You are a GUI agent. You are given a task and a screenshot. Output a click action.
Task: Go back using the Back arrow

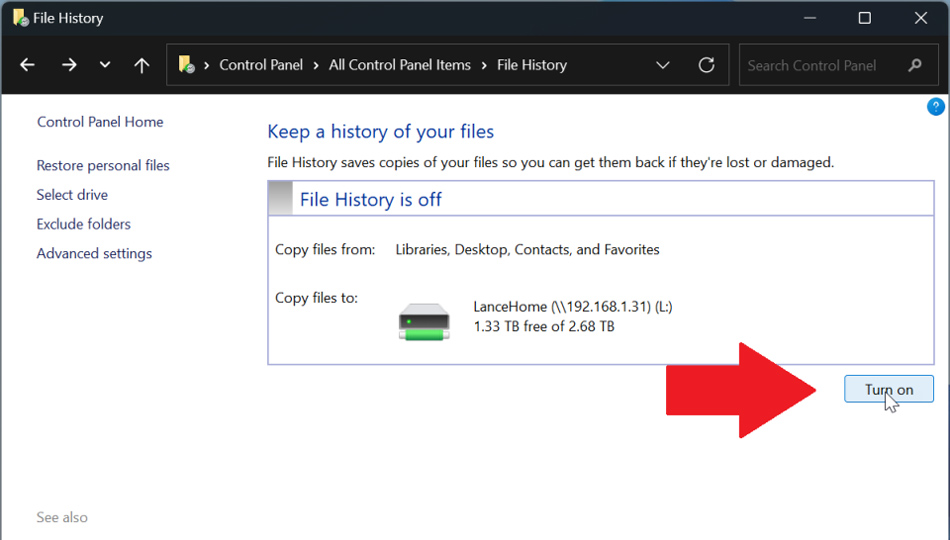27,65
